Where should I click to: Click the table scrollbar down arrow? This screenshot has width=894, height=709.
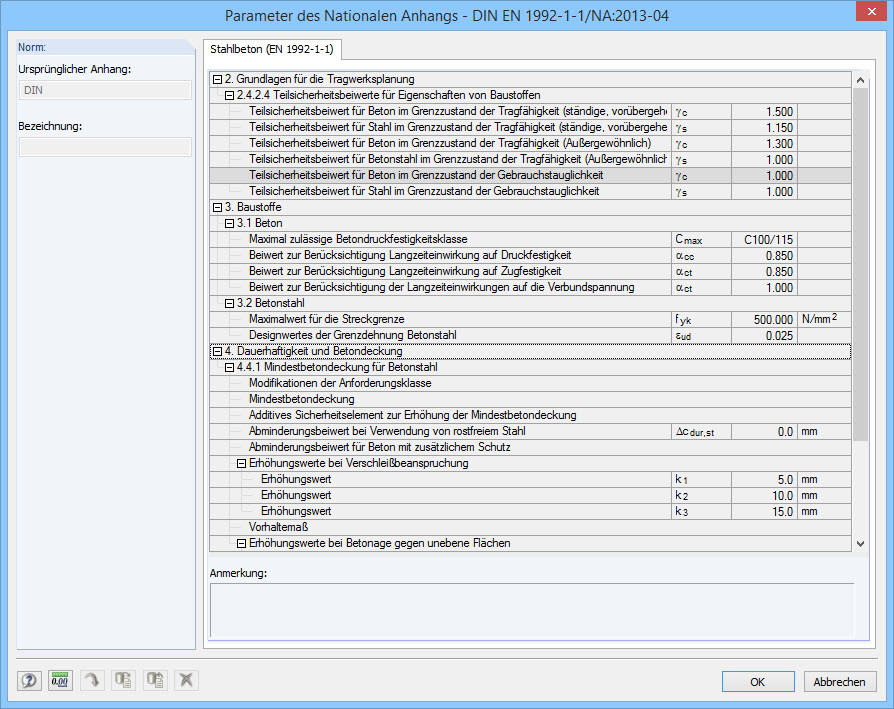859,544
